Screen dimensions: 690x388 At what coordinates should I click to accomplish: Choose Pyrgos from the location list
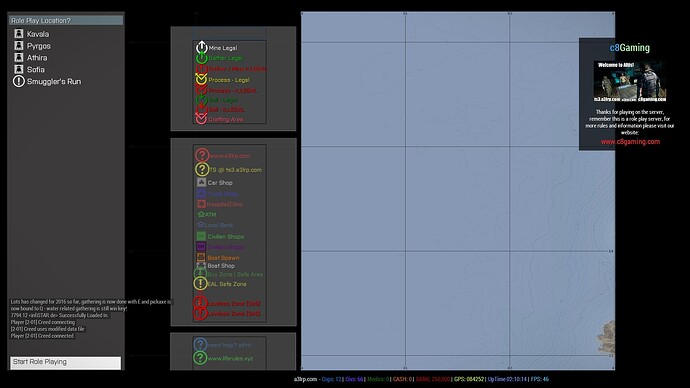(x=66, y=46)
